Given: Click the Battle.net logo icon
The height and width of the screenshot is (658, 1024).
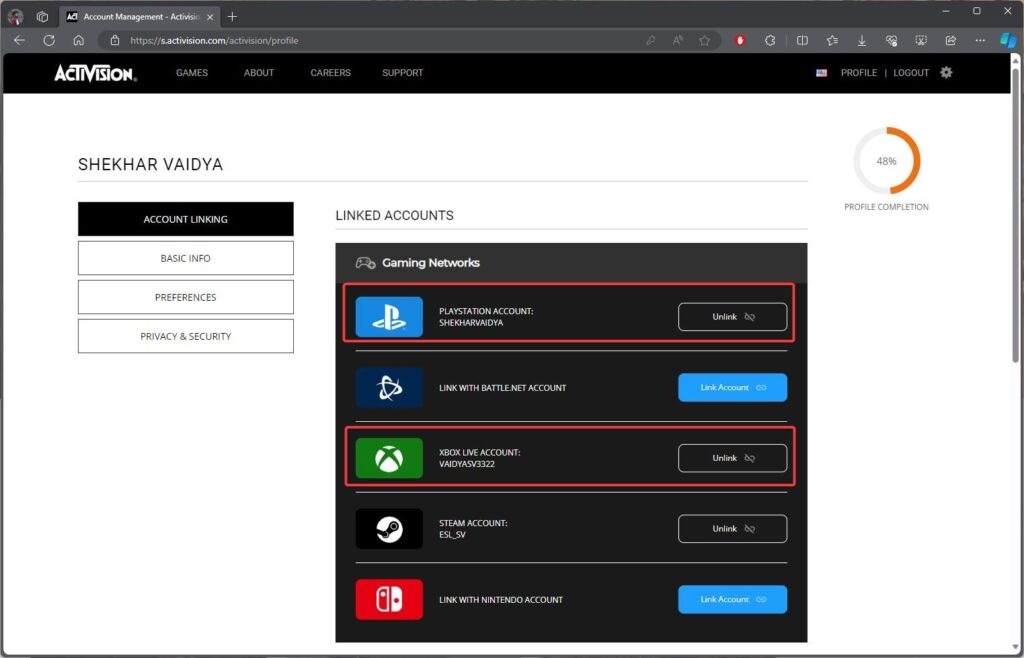Looking at the screenshot, I should pyautogui.click(x=389, y=388).
